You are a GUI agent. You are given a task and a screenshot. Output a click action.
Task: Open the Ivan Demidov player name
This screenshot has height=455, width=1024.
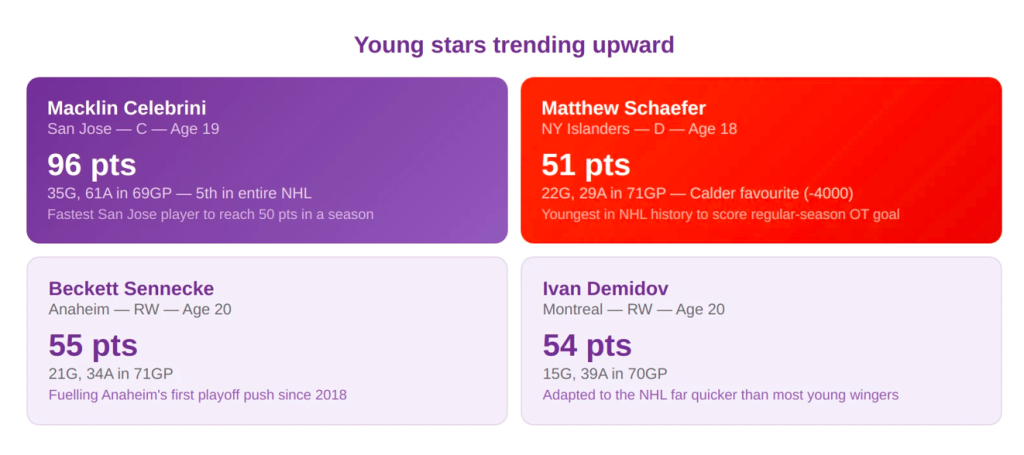pyautogui.click(x=607, y=288)
